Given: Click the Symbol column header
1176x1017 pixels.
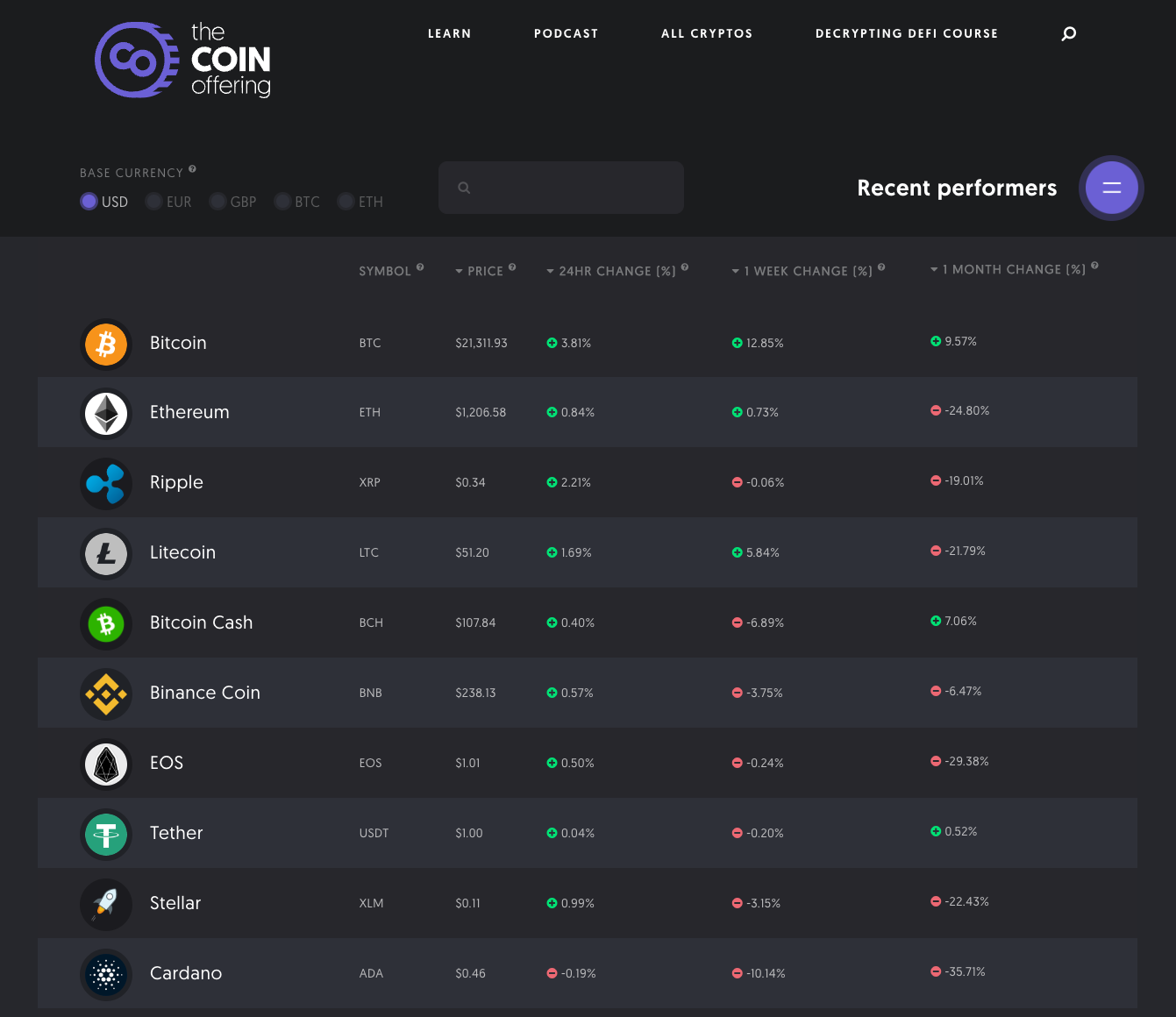Looking at the screenshot, I should click(x=385, y=272).
